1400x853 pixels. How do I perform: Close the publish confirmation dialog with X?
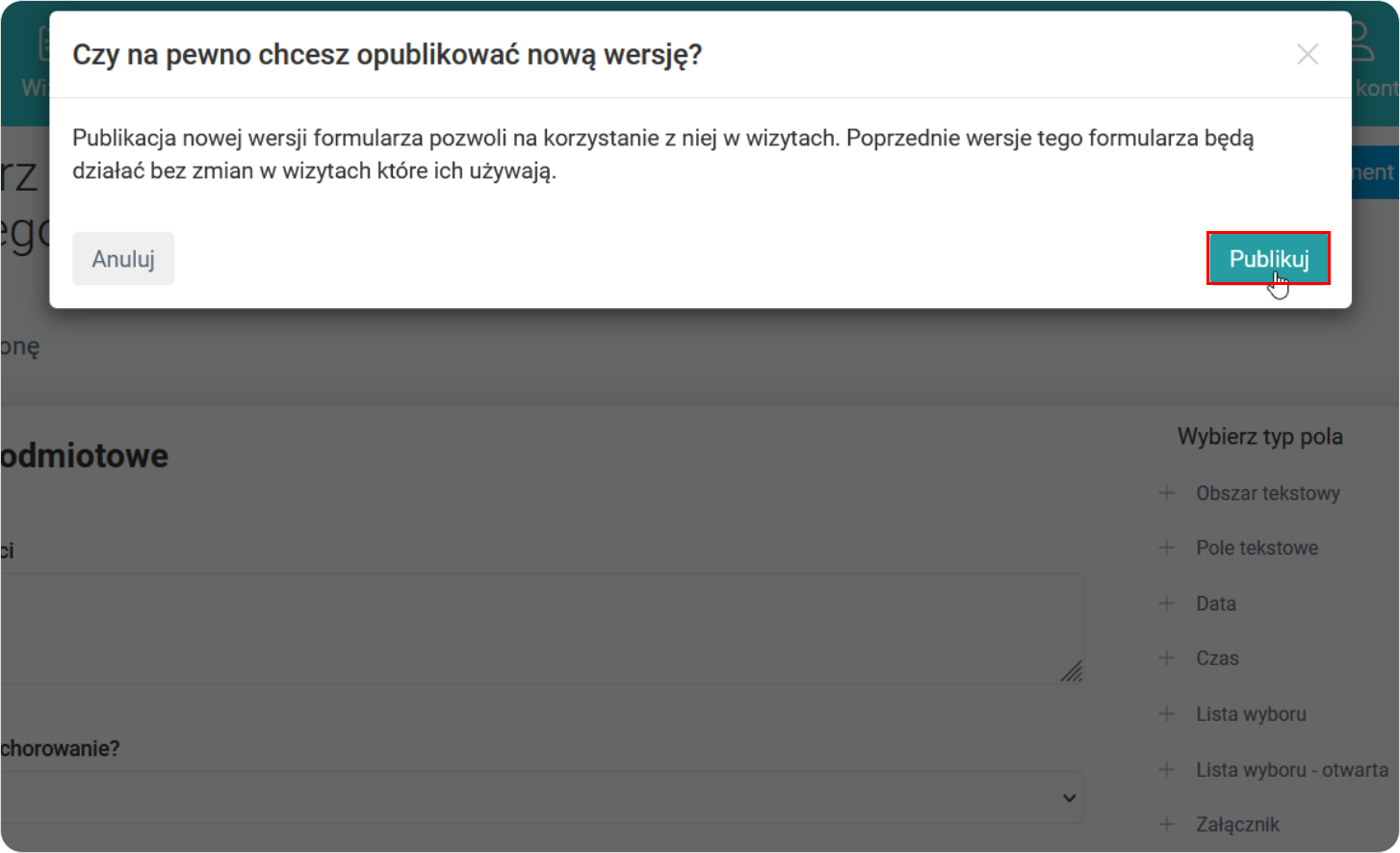coord(1307,54)
